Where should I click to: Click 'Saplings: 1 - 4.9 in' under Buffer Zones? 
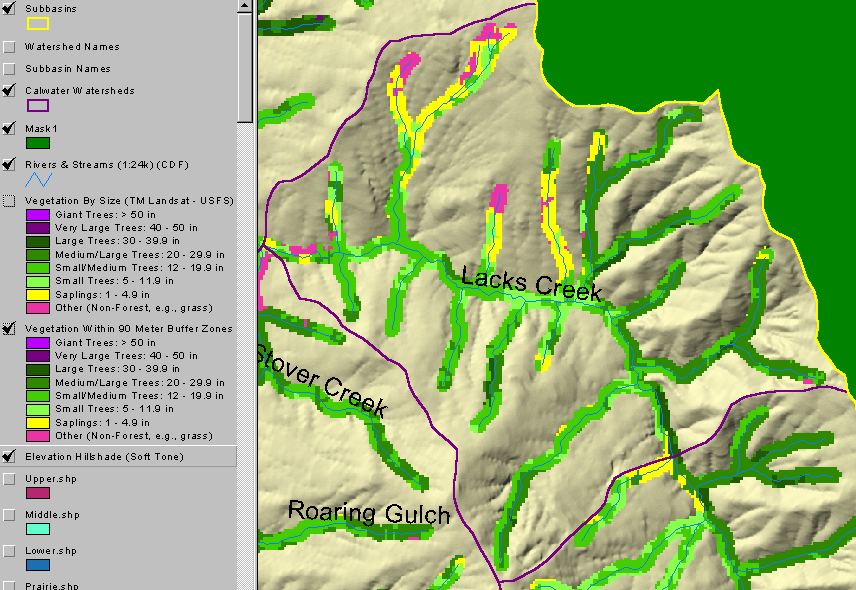tap(103, 423)
